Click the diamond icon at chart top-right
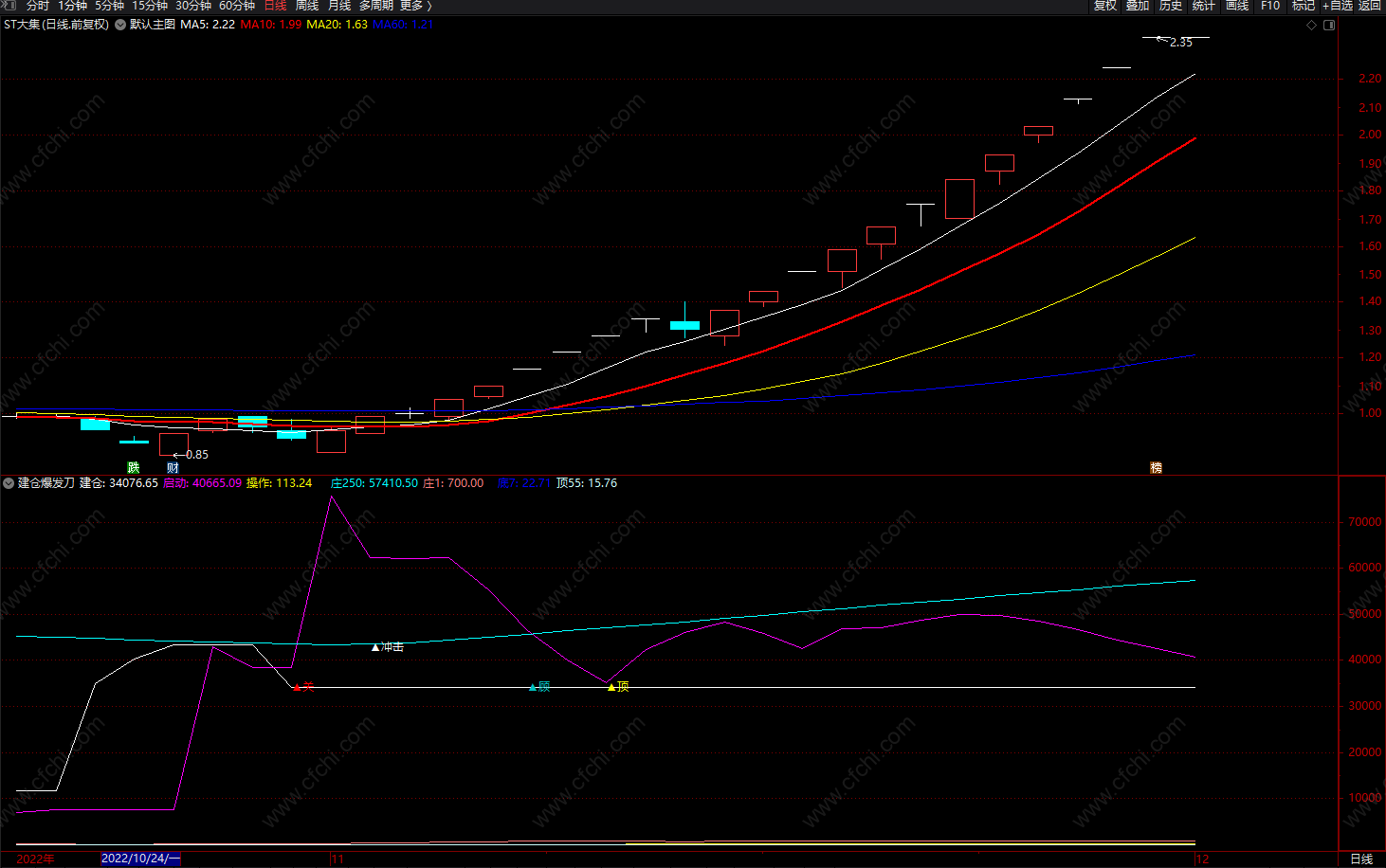1386x868 pixels. [1312, 25]
